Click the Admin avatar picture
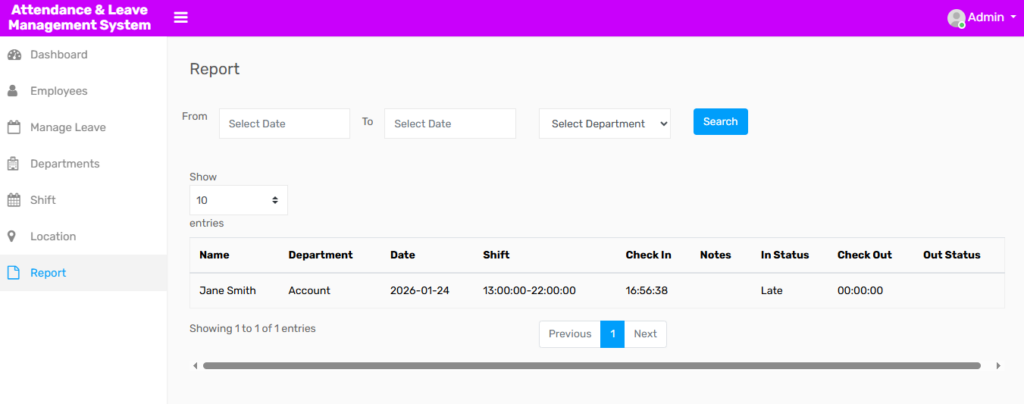The width and height of the screenshot is (1024, 404). [x=956, y=18]
